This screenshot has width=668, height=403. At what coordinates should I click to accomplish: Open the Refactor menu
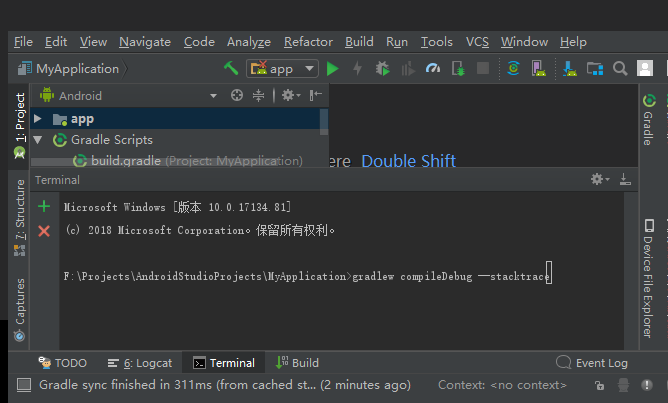coord(308,42)
